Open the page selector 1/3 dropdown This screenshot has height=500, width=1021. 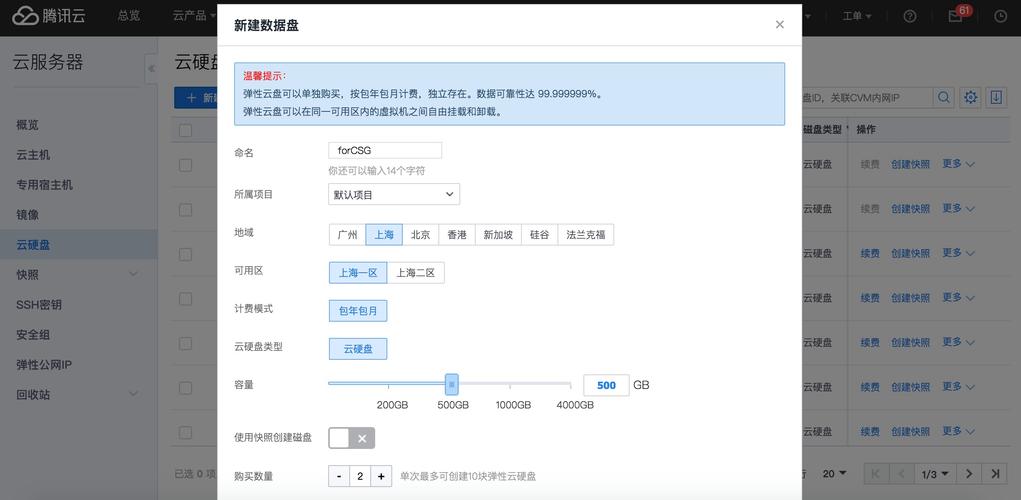coord(935,474)
